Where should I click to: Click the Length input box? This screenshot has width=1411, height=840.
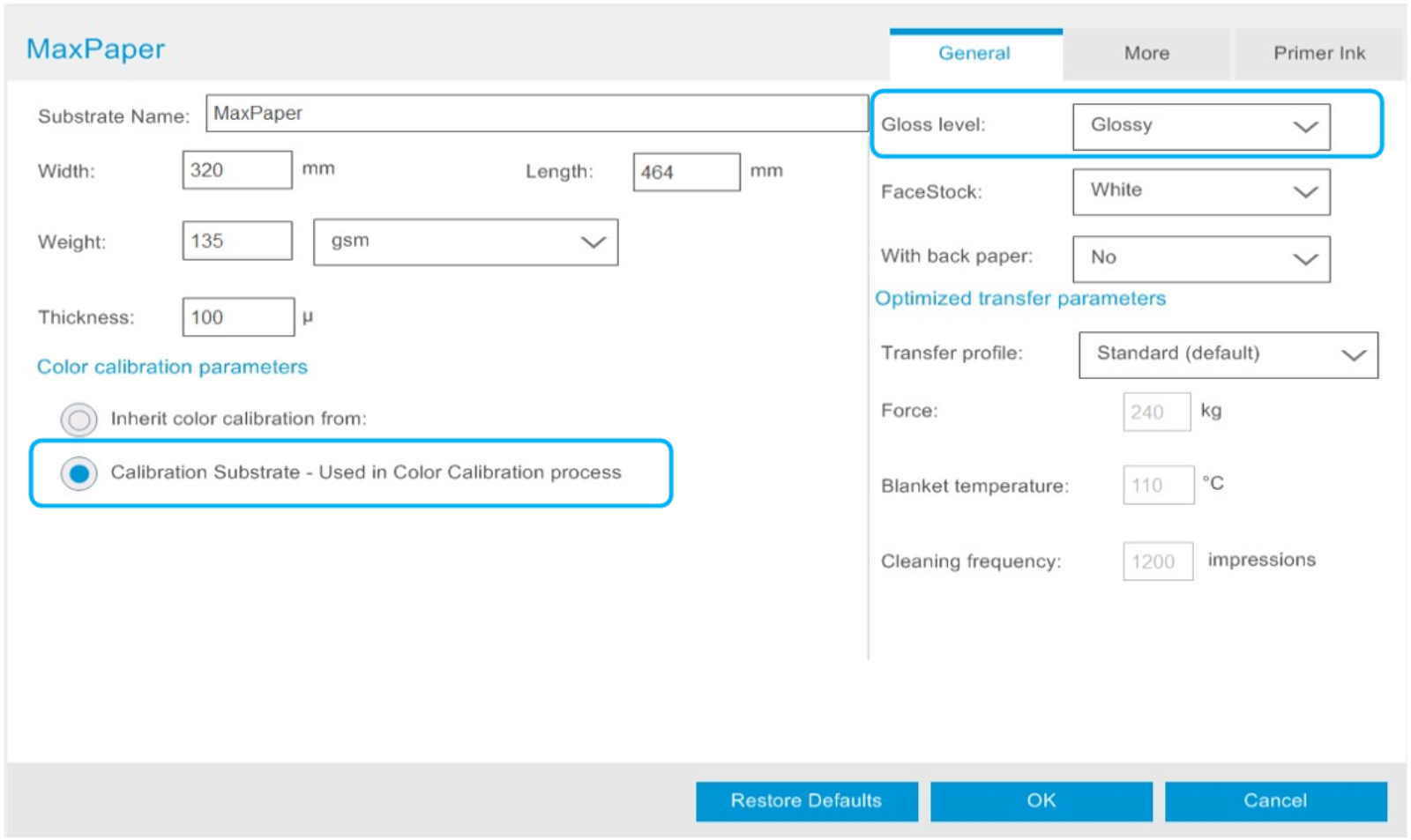tap(686, 171)
